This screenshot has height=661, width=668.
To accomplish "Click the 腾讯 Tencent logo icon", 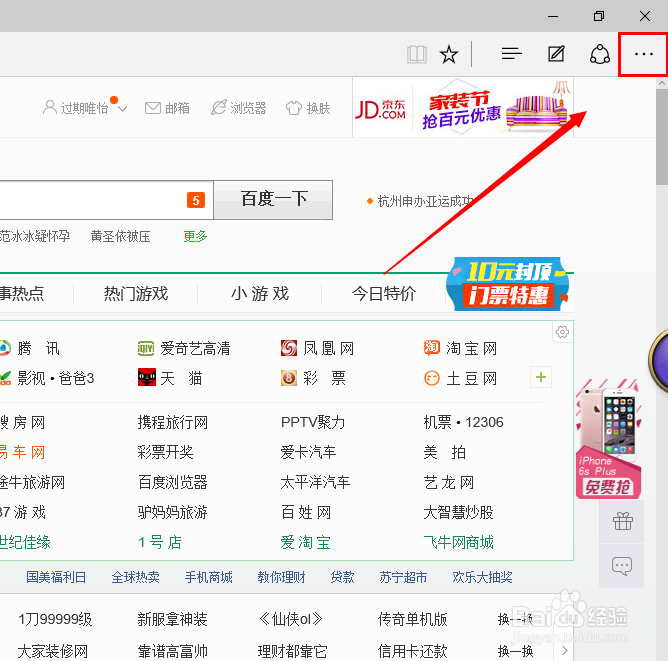I will pos(4,348).
